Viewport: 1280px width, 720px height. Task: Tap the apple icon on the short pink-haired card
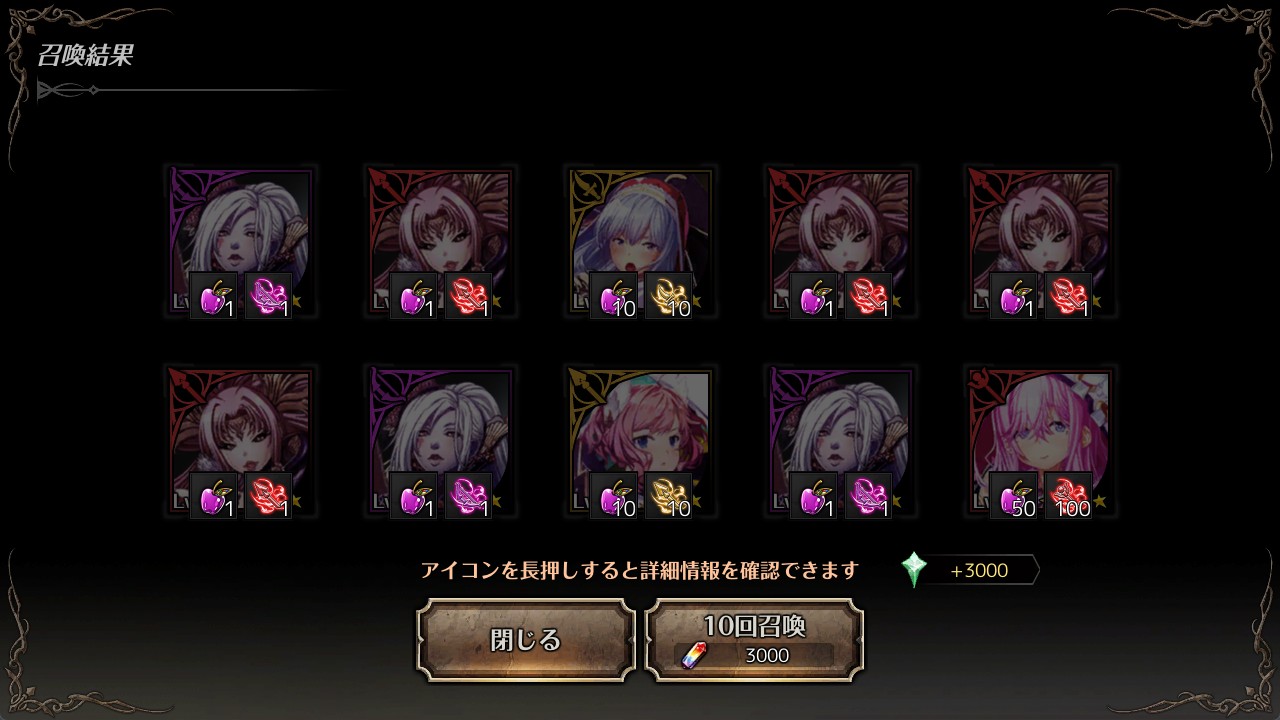(x=614, y=496)
